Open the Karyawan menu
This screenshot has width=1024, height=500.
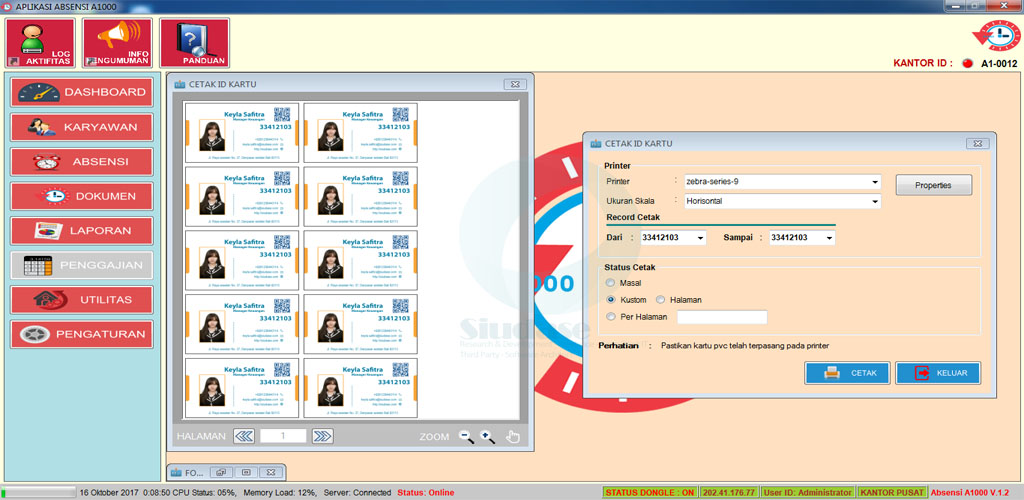pyautogui.click(x=82, y=127)
